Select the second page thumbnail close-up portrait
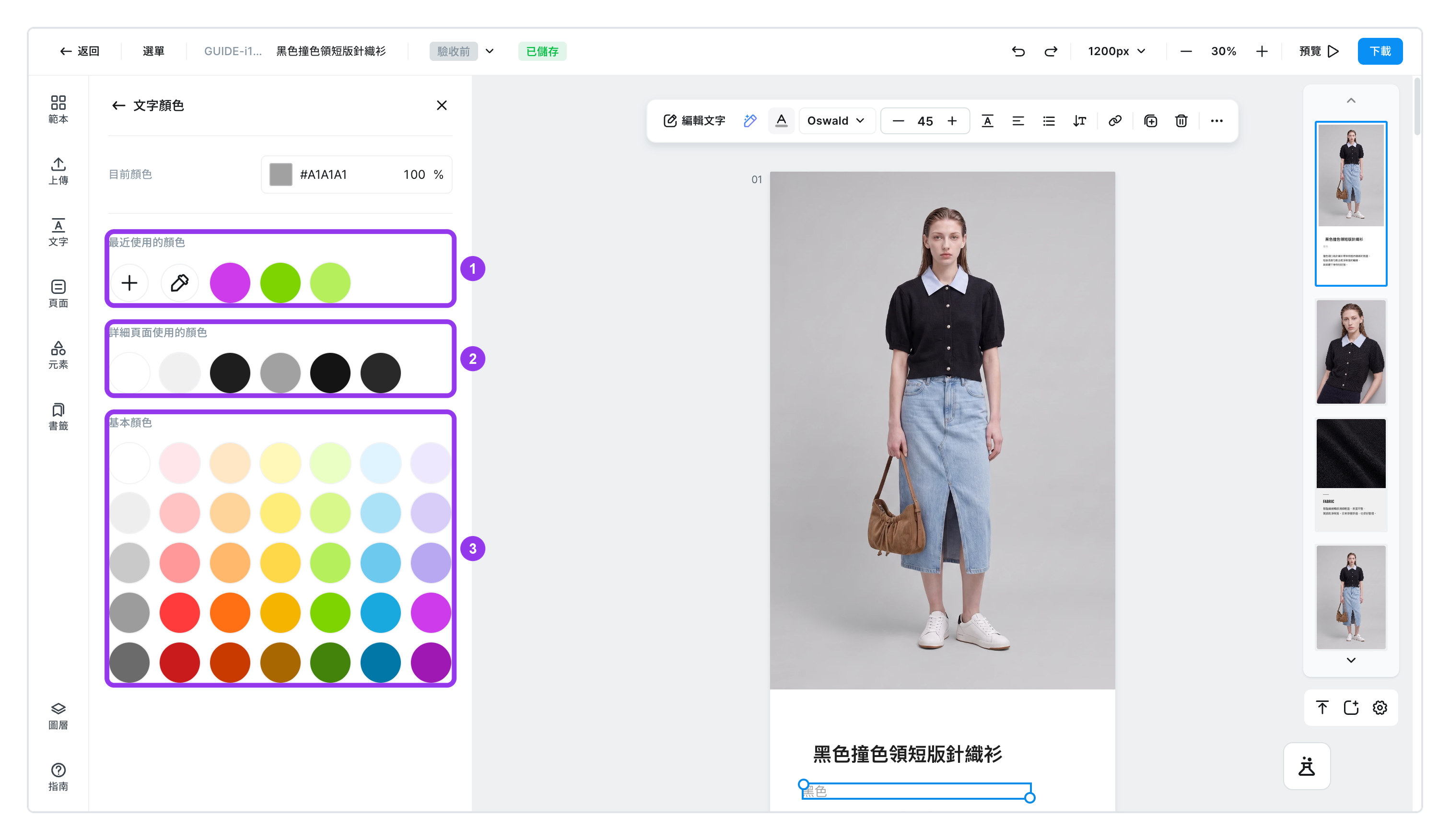Image resolution: width=1450 pixels, height=840 pixels. click(x=1350, y=351)
